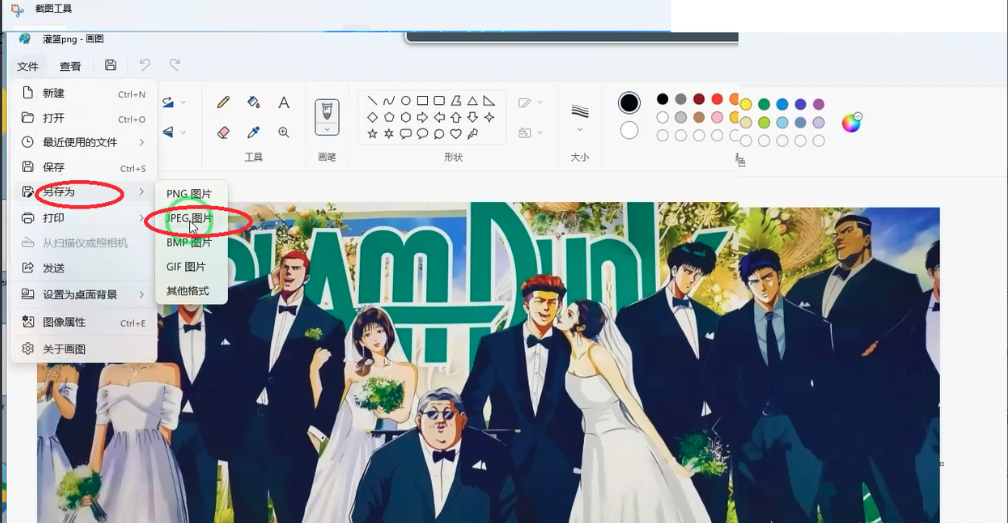The width and height of the screenshot is (1008, 523).
Task: Choose the Down arrow shape
Action: coord(472,118)
